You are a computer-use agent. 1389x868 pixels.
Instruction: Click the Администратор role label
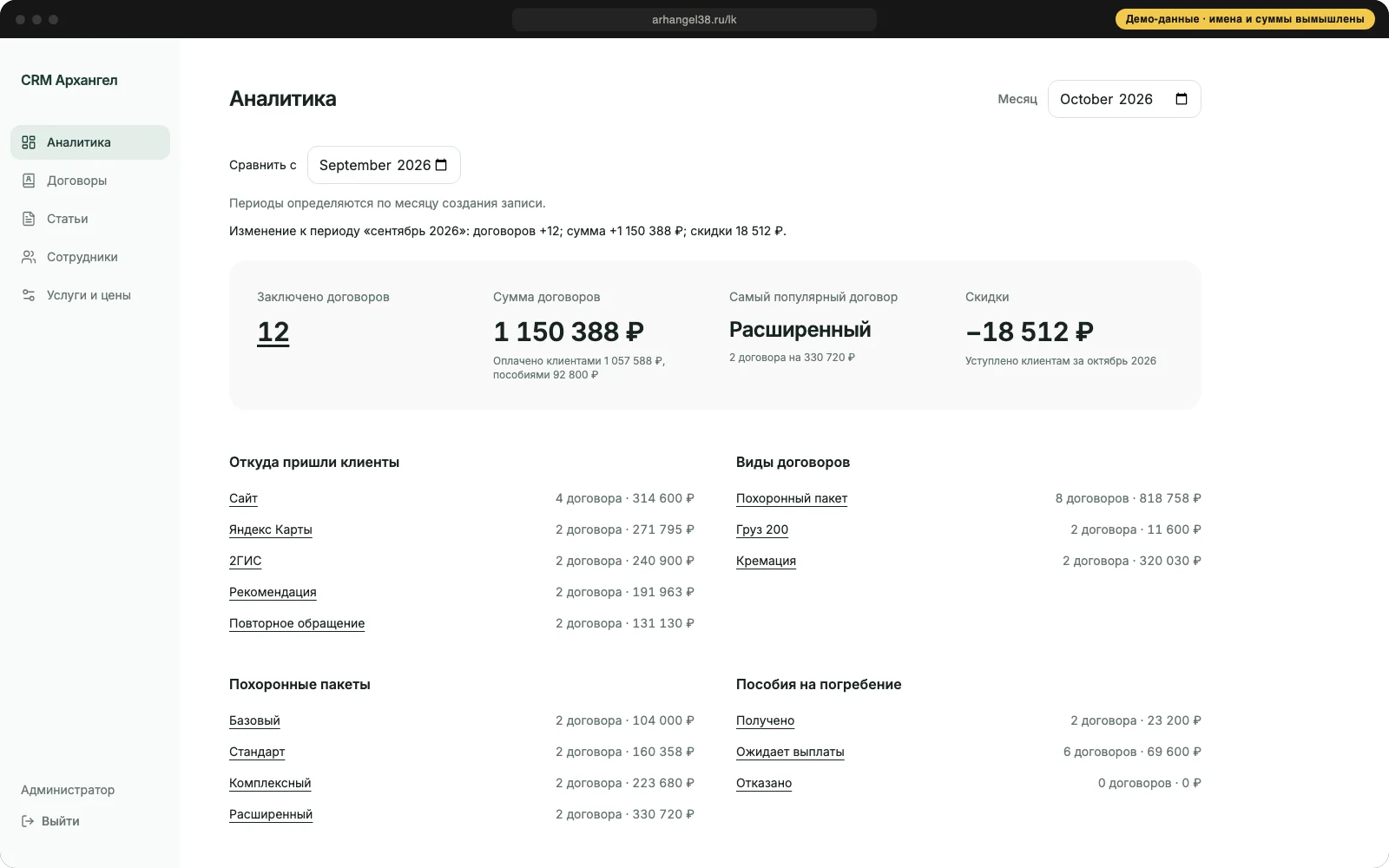click(x=68, y=790)
